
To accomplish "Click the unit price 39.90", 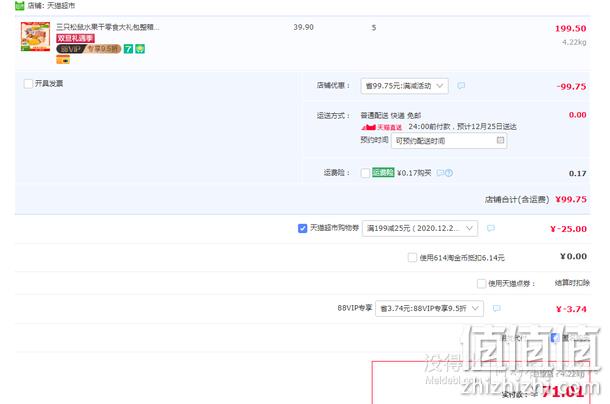I will pos(303,27).
